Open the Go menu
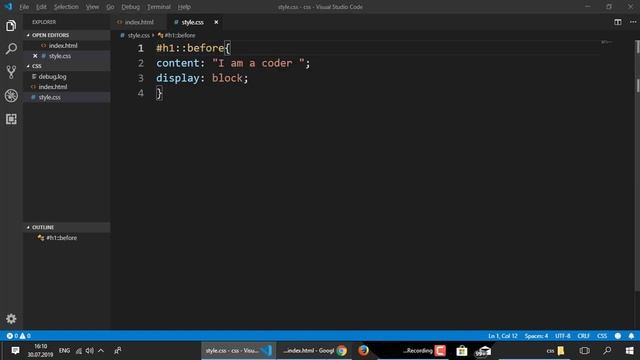 click(110, 7)
